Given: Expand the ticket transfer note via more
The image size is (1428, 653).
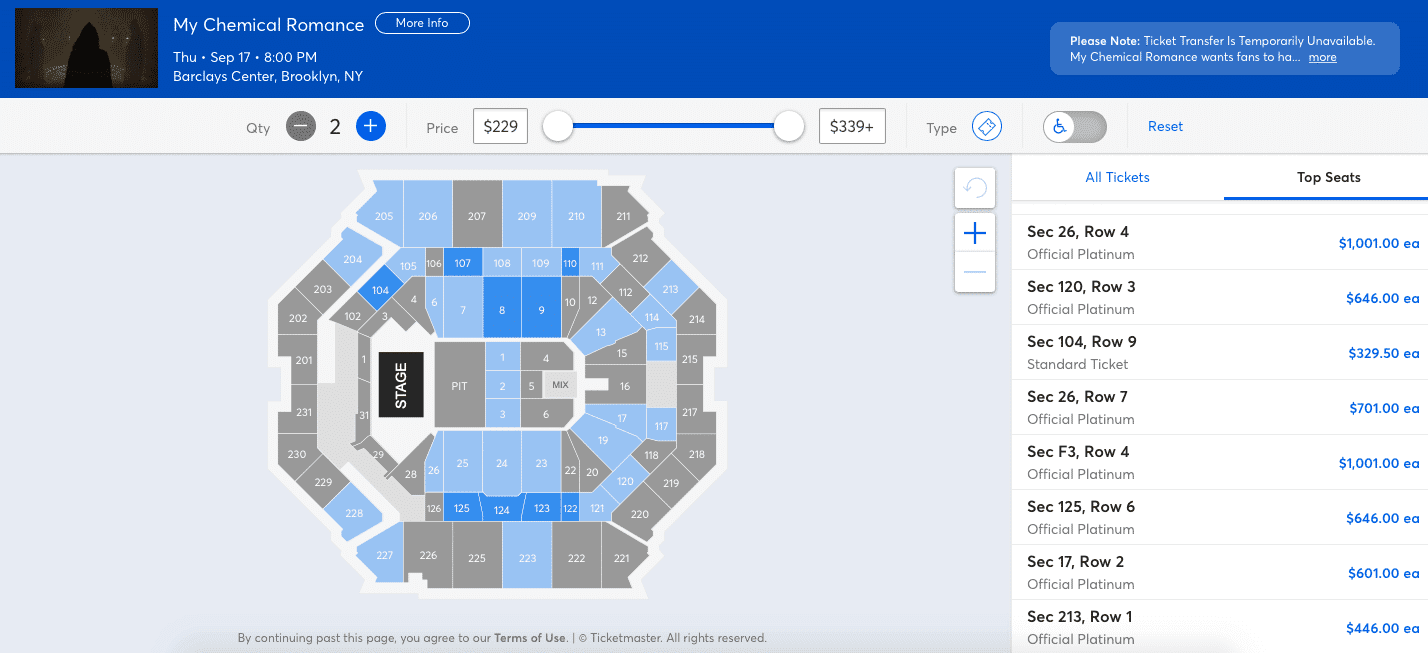Looking at the screenshot, I should 1322,57.
